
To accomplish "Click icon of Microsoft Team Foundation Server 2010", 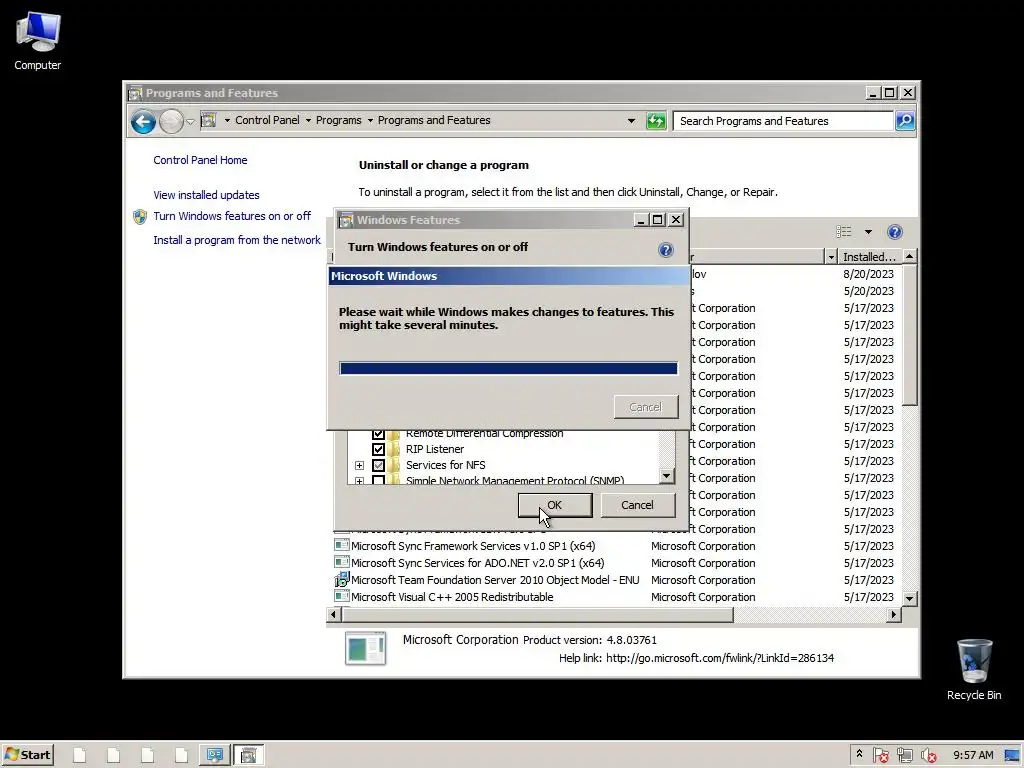I will coord(341,579).
